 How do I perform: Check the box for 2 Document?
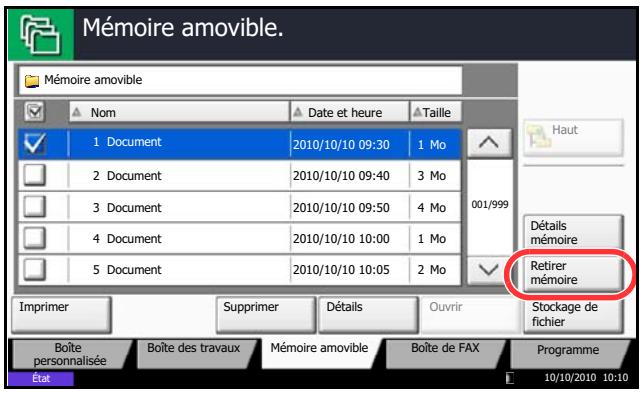pyautogui.click(x=34, y=175)
